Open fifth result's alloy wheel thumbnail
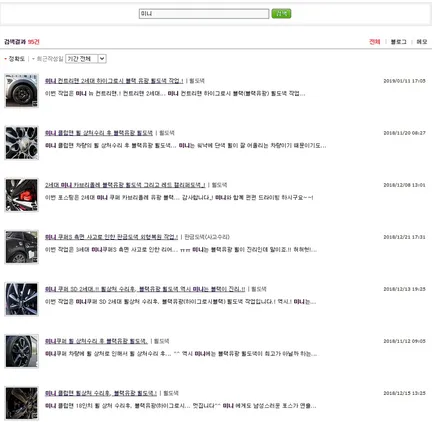The height and width of the screenshot is (422, 440). [22, 299]
